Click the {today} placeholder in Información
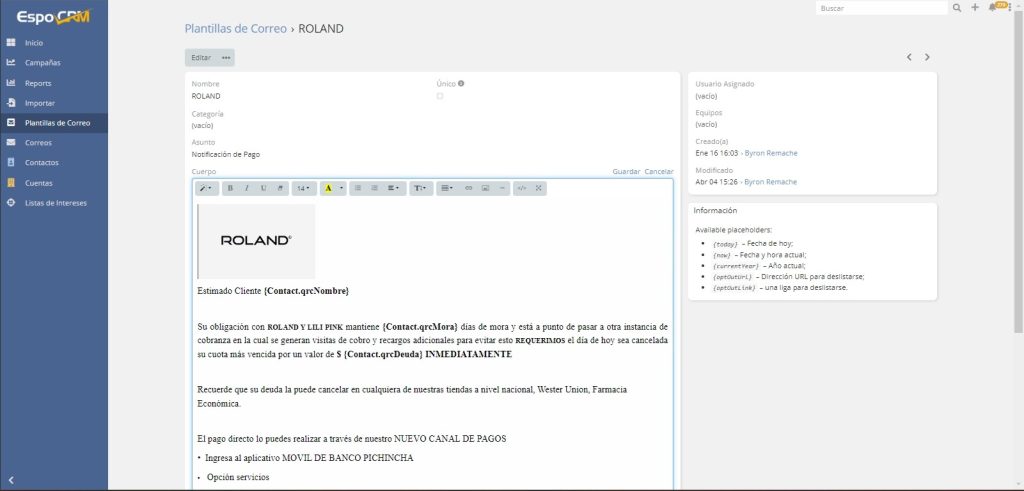Image resolution: width=1024 pixels, height=491 pixels. click(x=725, y=244)
